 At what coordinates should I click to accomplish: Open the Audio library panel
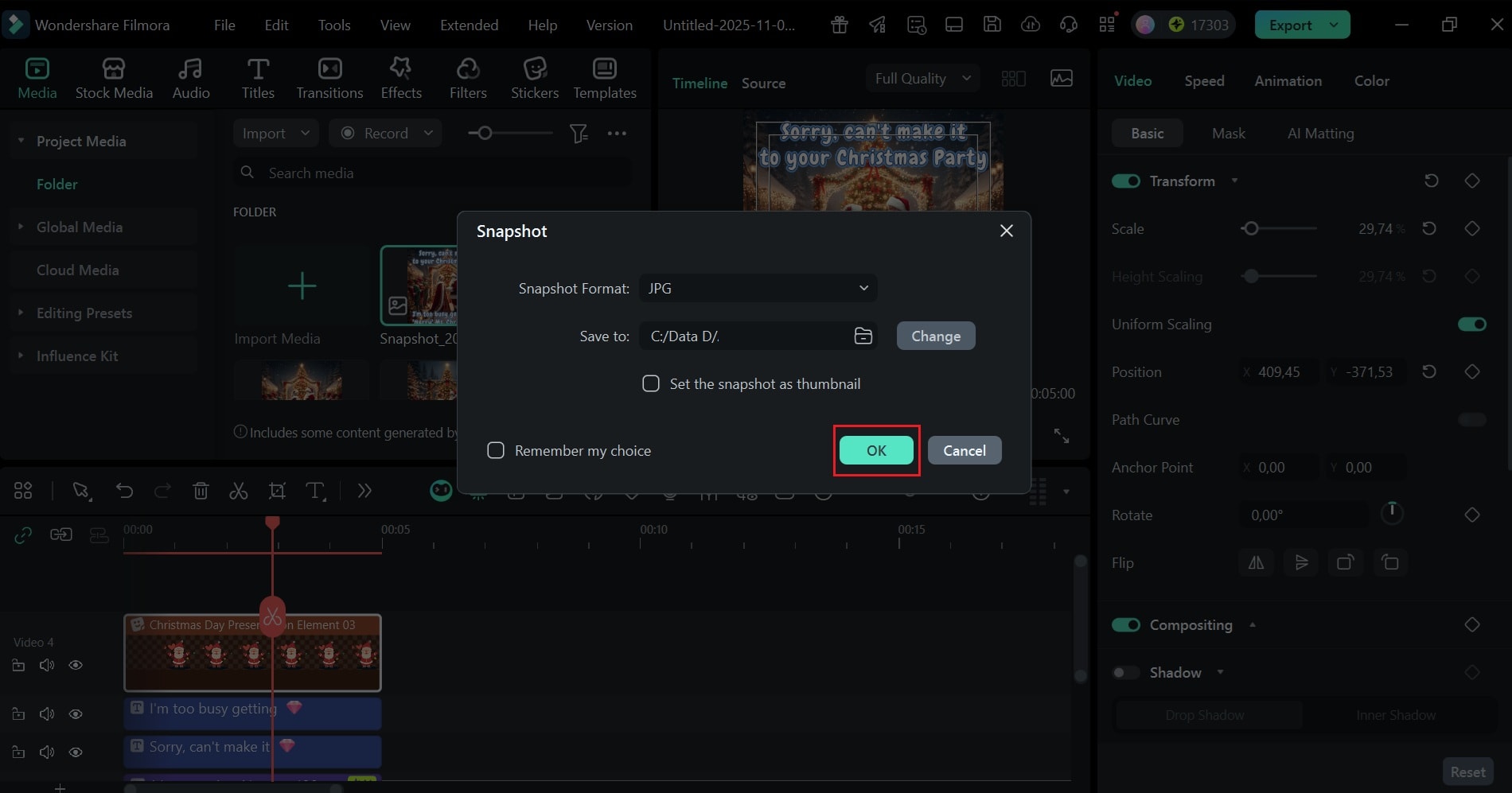coord(191,79)
